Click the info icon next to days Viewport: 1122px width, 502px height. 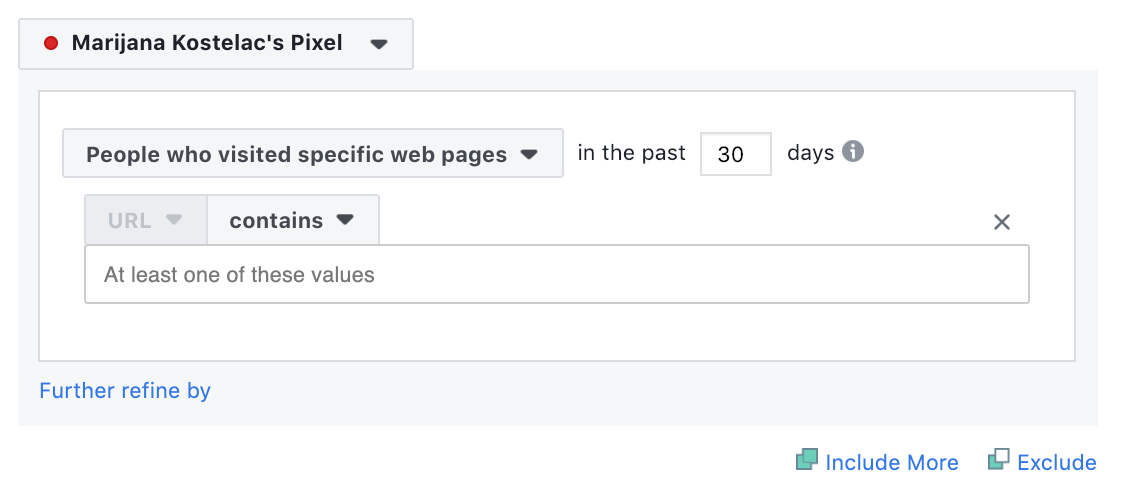point(853,152)
